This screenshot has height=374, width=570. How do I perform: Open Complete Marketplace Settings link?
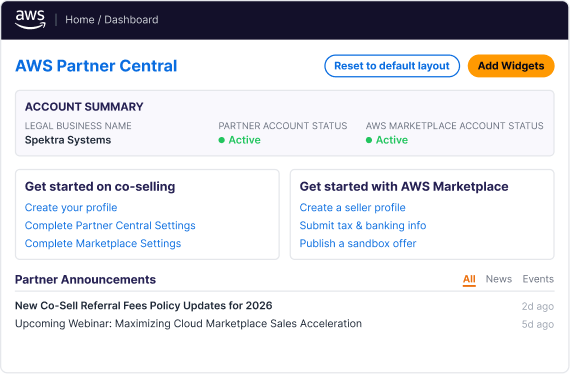pyautogui.click(x=103, y=243)
